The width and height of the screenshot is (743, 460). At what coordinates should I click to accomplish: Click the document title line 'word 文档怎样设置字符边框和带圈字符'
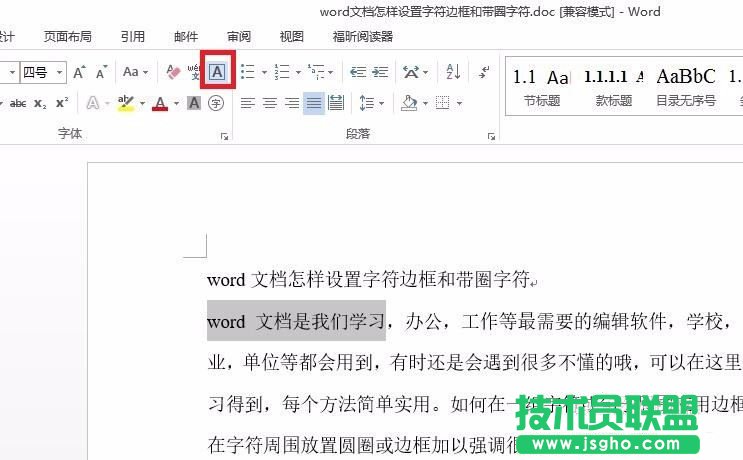point(368,280)
